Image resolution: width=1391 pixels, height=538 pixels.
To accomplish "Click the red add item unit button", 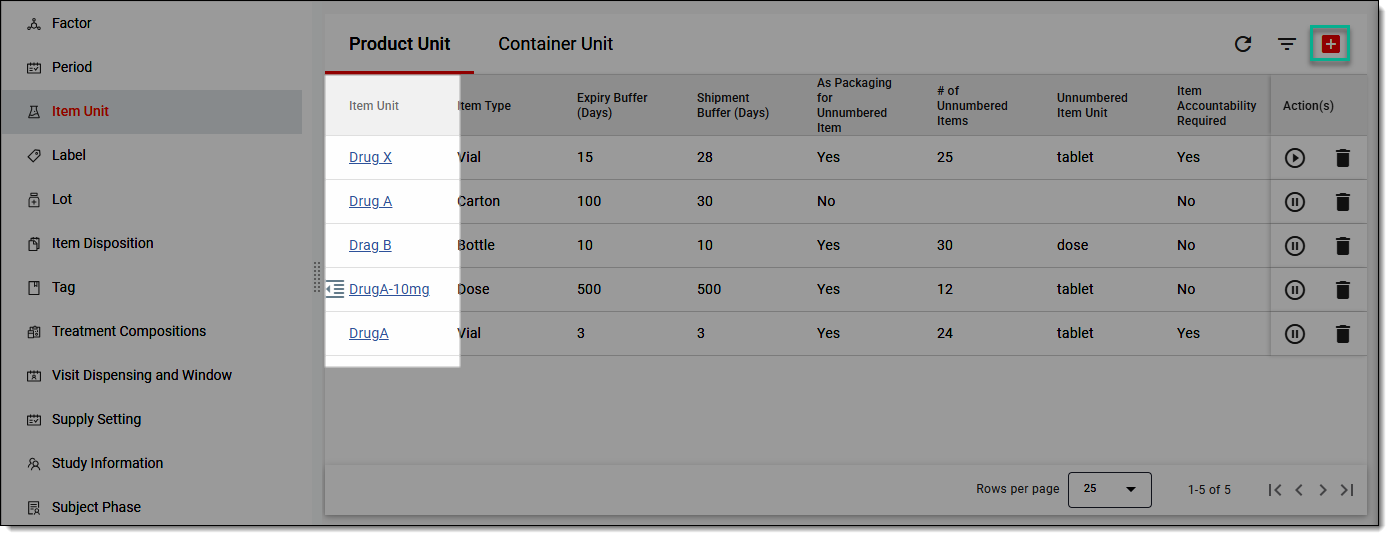I will point(1330,44).
